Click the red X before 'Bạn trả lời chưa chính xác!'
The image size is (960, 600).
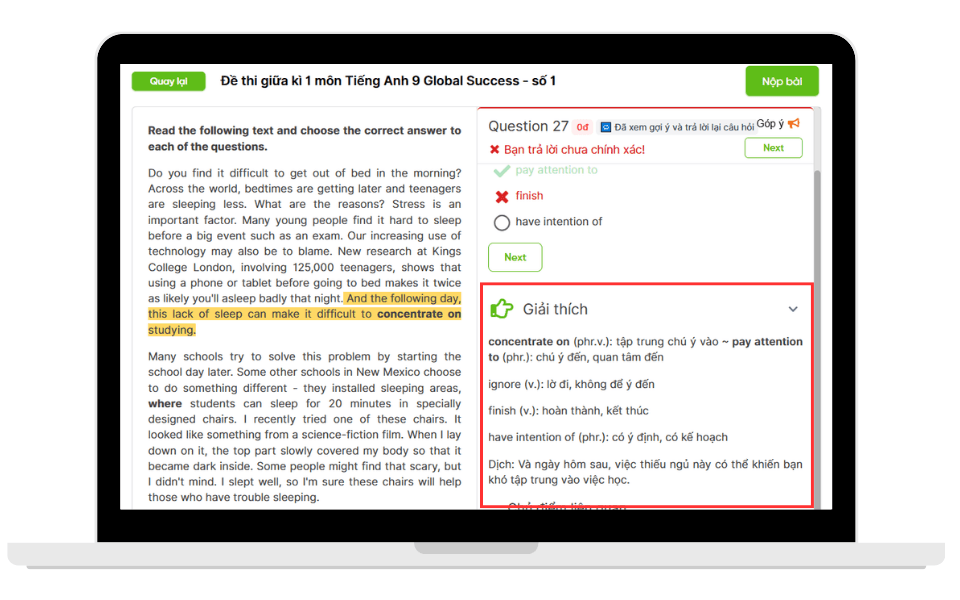pyautogui.click(x=495, y=149)
